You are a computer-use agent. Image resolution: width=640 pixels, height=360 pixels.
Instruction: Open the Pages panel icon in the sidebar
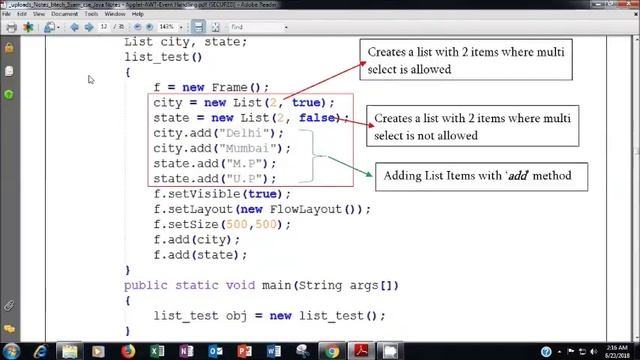(9, 71)
